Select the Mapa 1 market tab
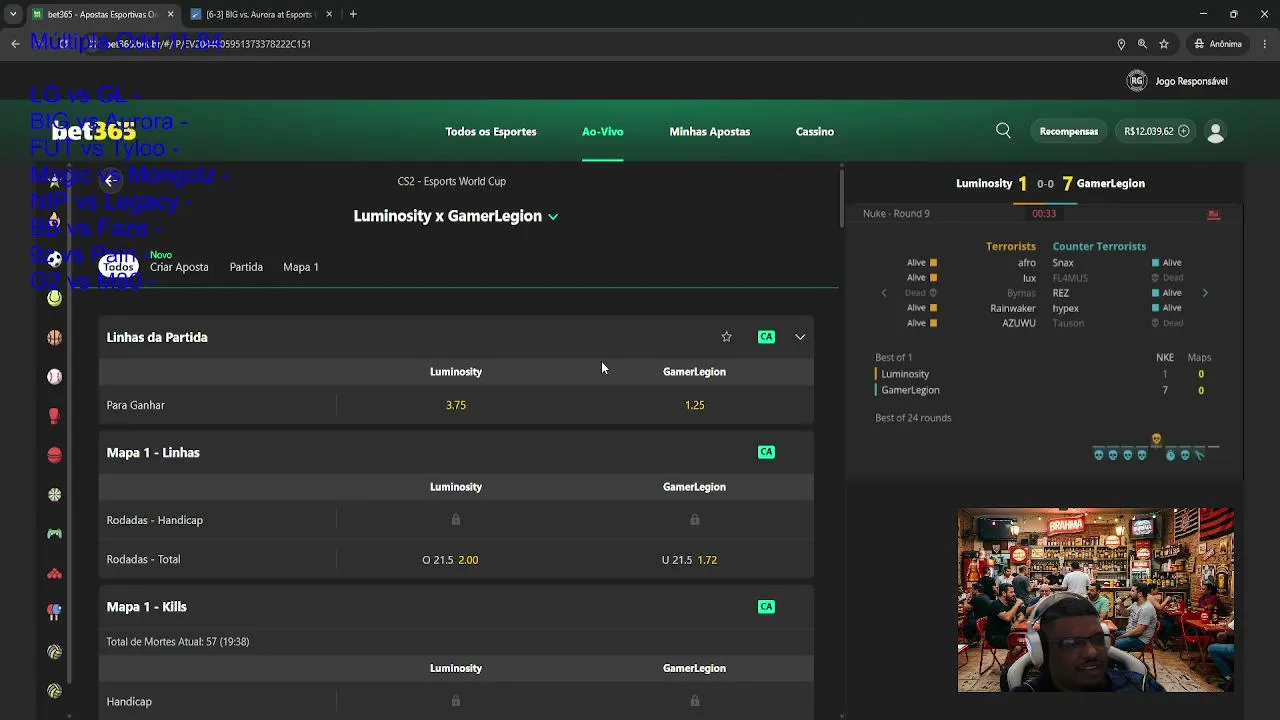Viewport: 1280px width, 720px height. (x=301, y=267)
